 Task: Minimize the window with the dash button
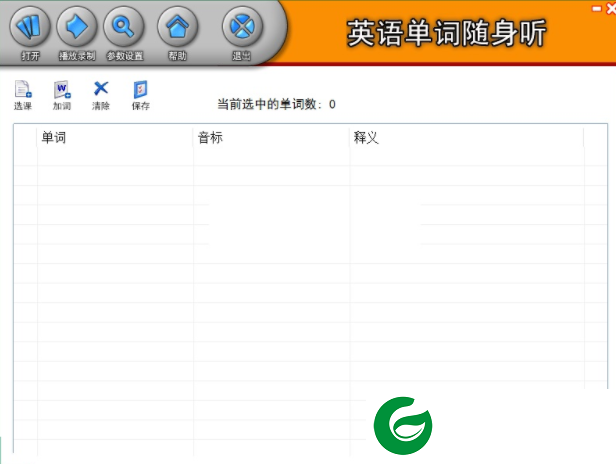point(597,8)
